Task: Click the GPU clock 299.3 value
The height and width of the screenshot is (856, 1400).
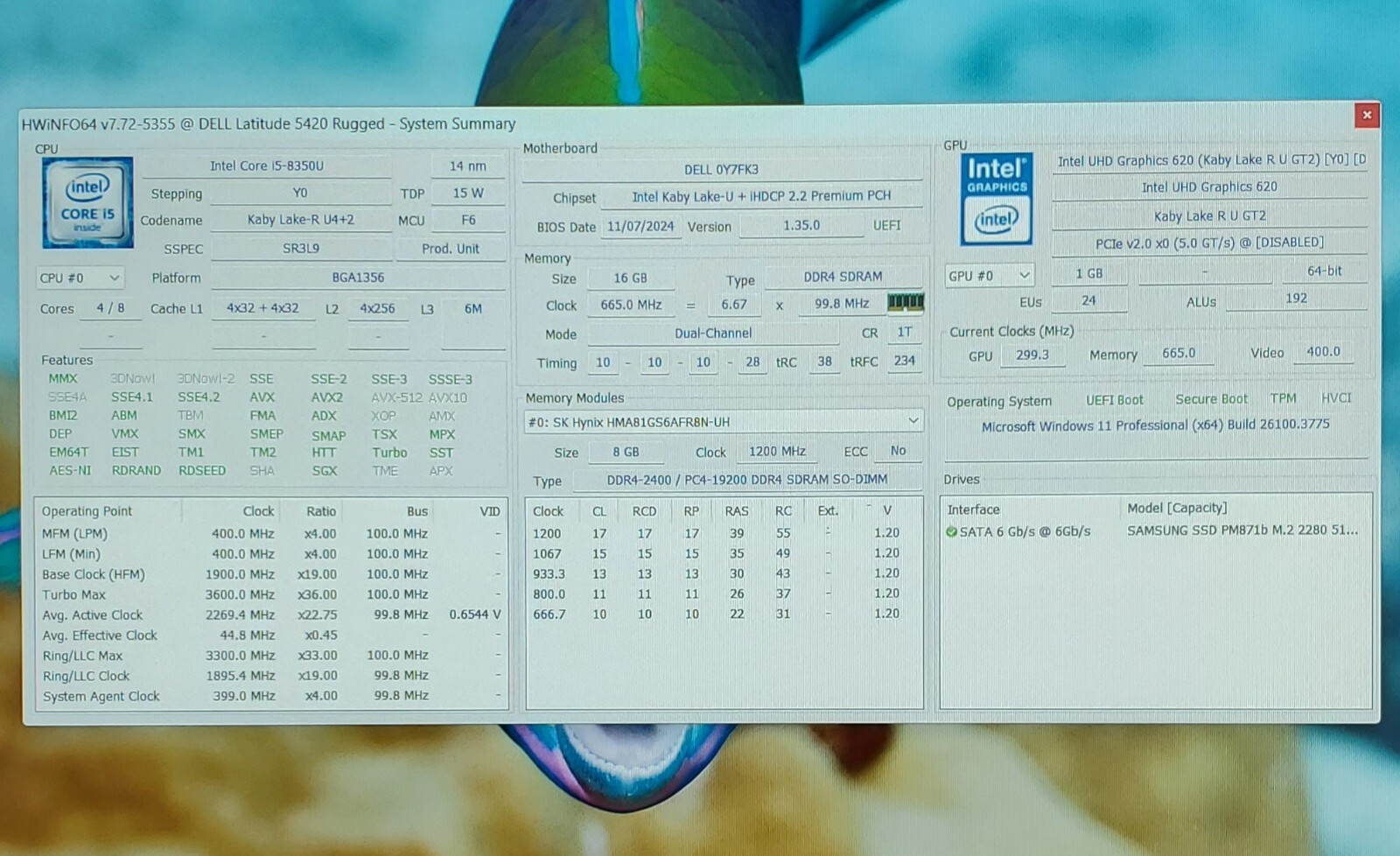Action: 1032,354
